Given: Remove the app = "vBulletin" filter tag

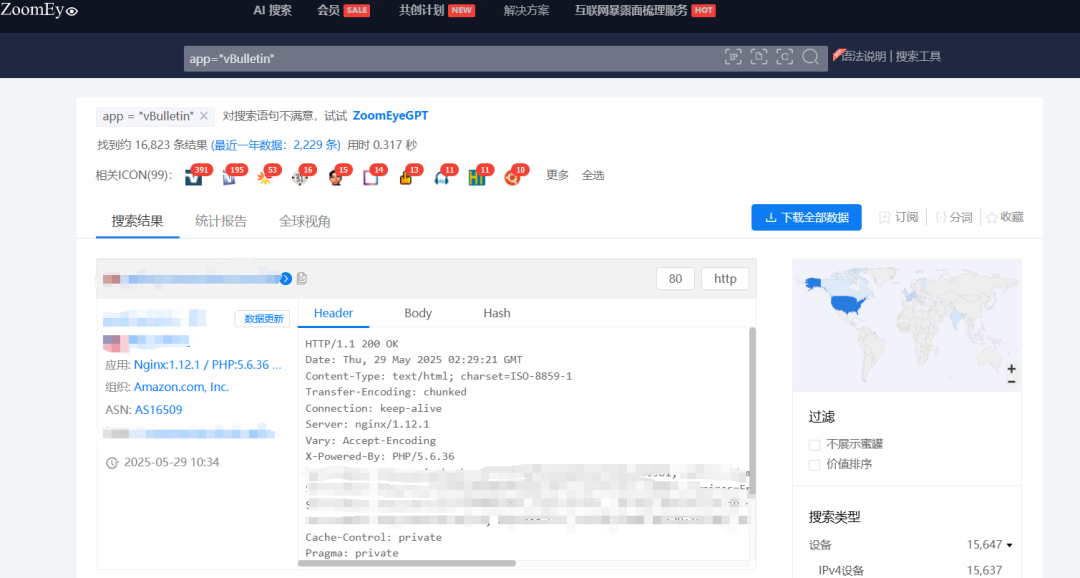Looking at the screenshot, I should click(204, 116).
